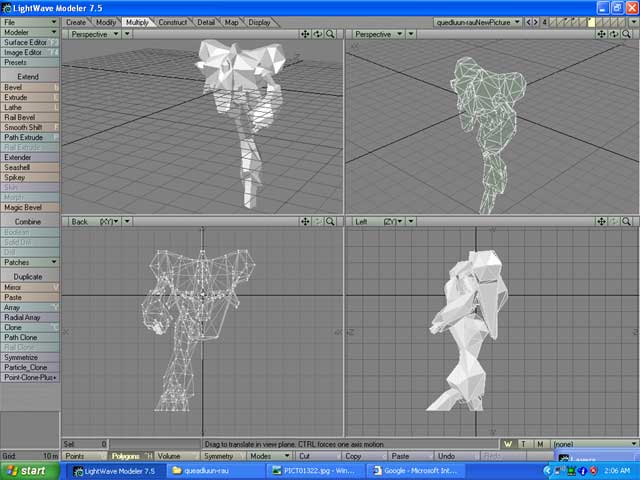The height and width of the screenshot is (480, 640).
Task: Switch to the Construct tab
Action: point(172,22)
